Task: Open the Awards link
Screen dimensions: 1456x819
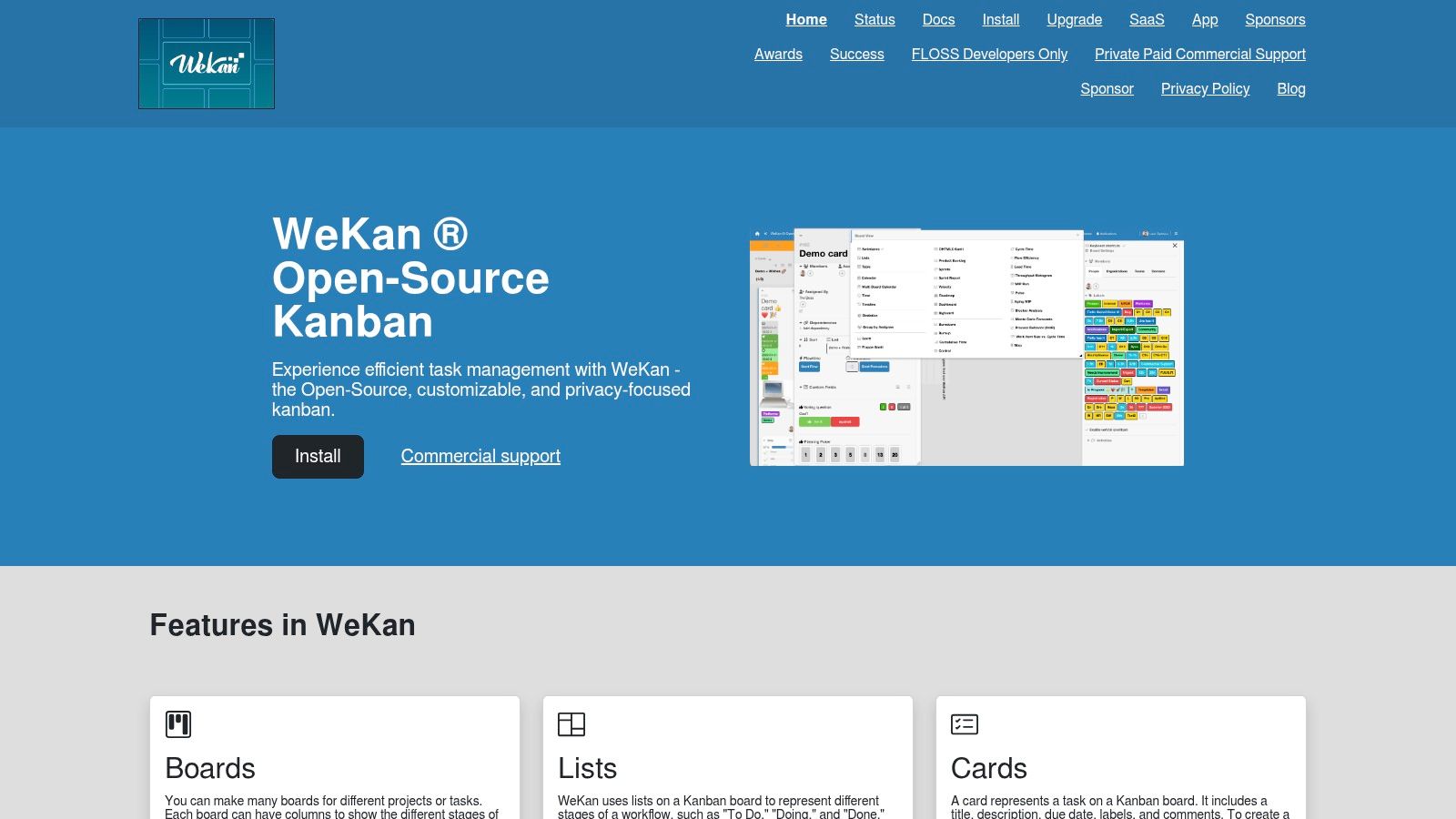Action: click(x=778, y=54)
